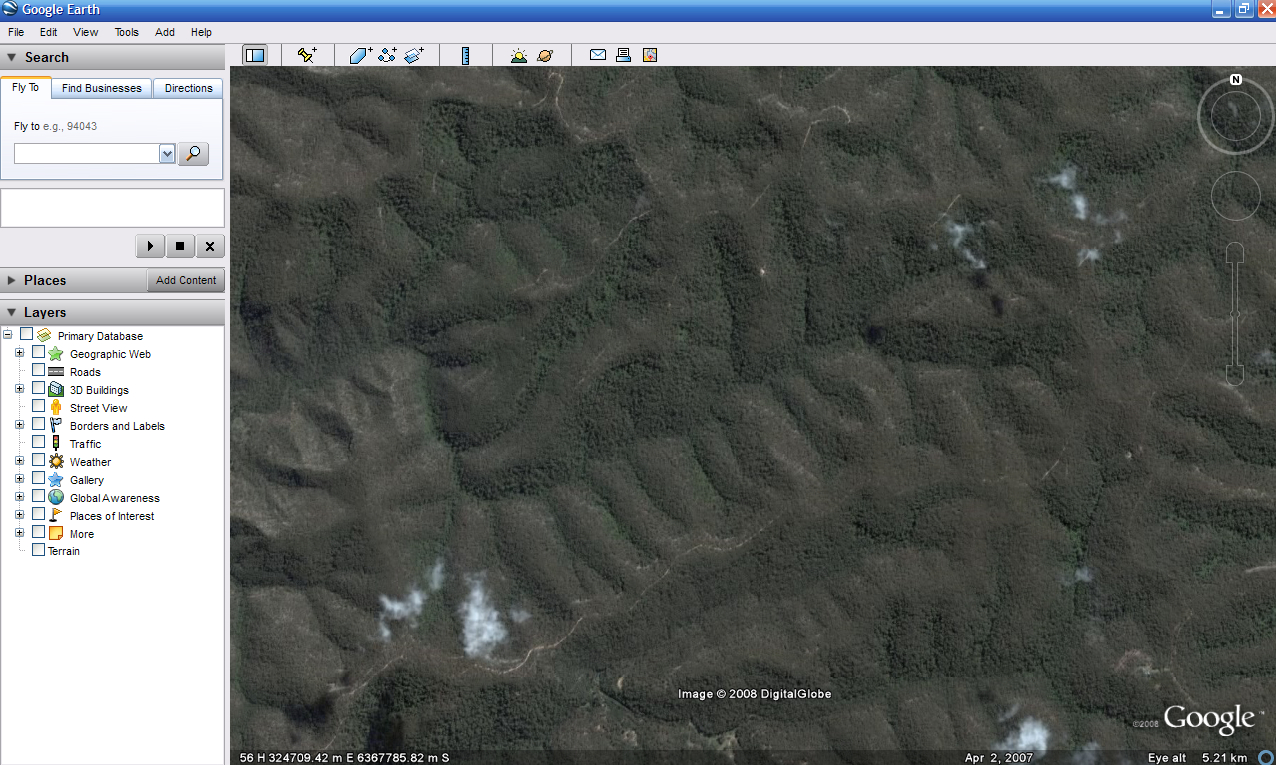Open the Tools menu
Viewport: 1276px width, 765px height.
tap(126, 32)
